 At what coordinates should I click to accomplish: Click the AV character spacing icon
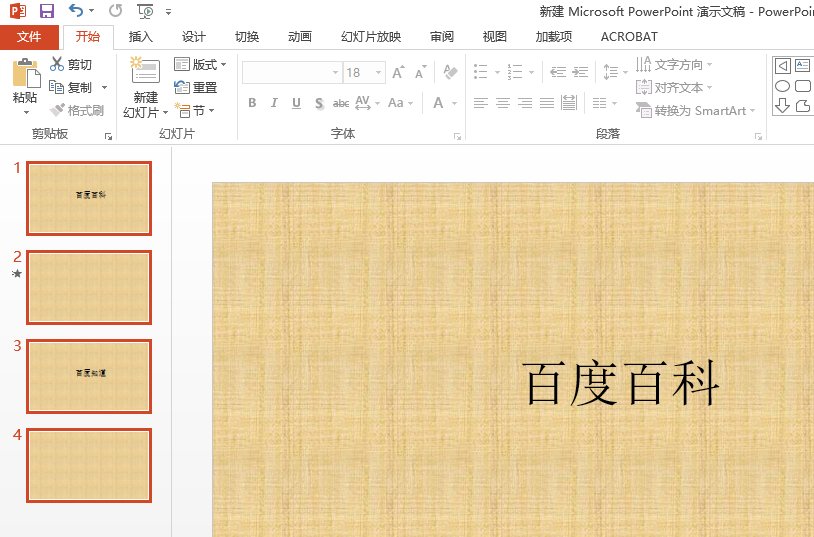(x=363, y=103)
